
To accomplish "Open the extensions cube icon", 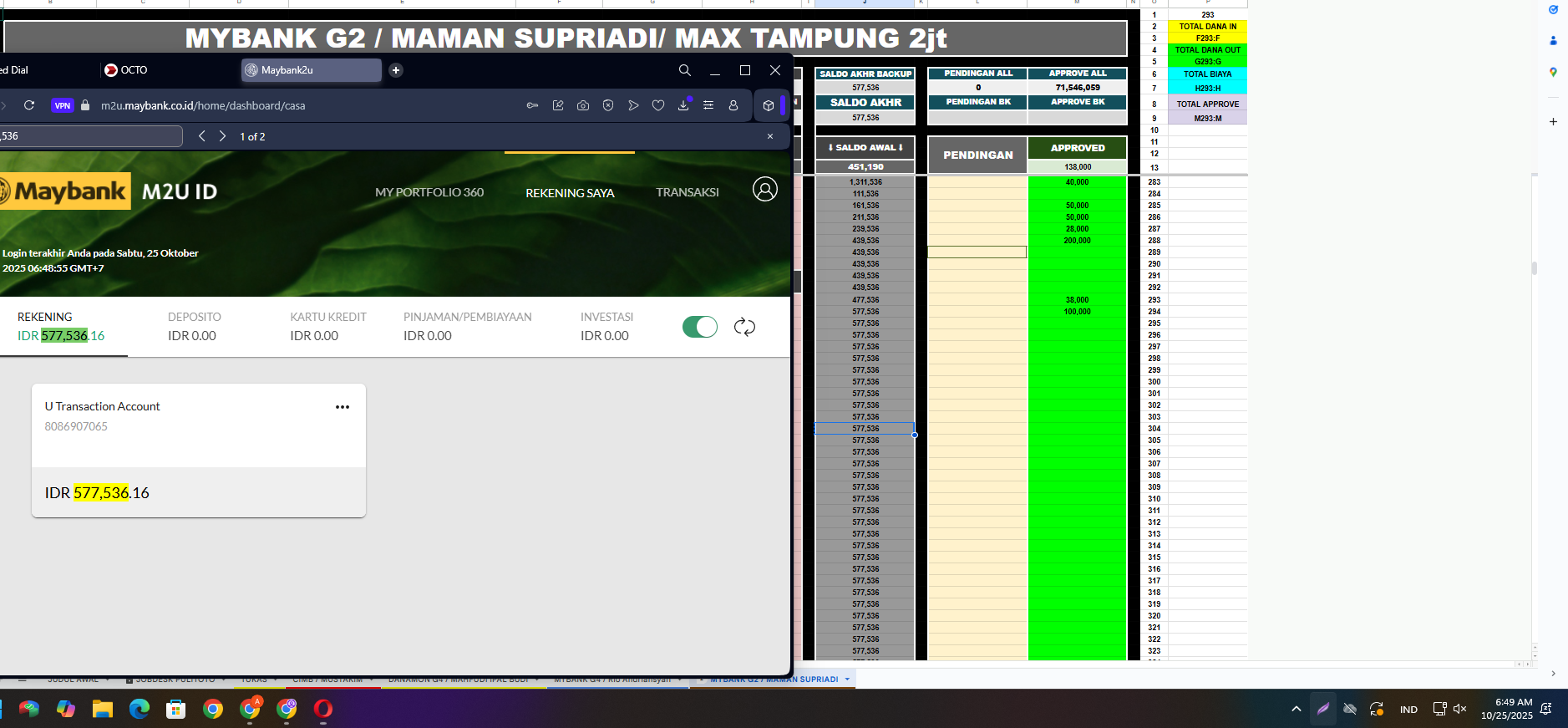I will click(x=769, y=105).
